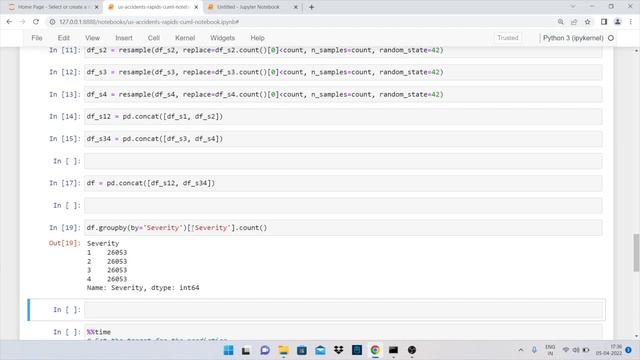640x360 pixels.
Task: Click 'Name: Severity, dtype: int64' output text
Action: [143, 288]
